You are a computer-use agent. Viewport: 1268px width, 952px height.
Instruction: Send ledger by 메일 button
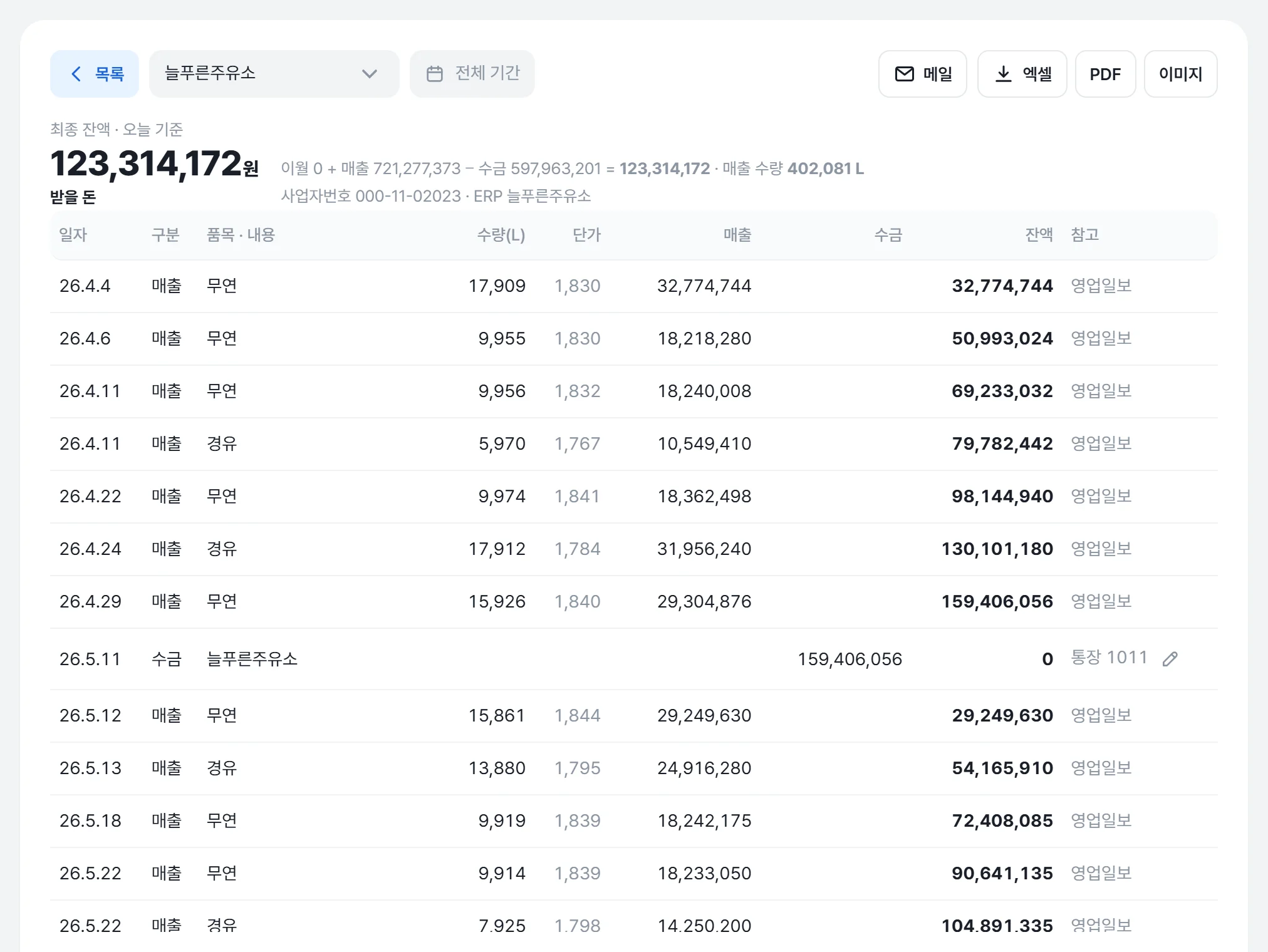click(923, 74)
